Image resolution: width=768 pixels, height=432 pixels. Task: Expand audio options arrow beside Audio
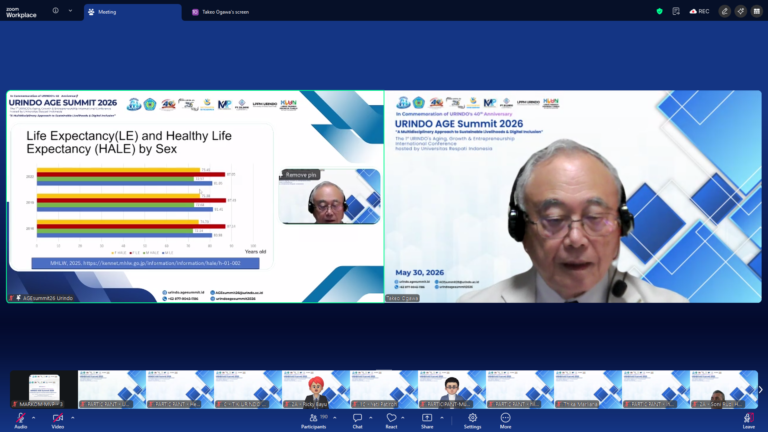tap(33, 418)
